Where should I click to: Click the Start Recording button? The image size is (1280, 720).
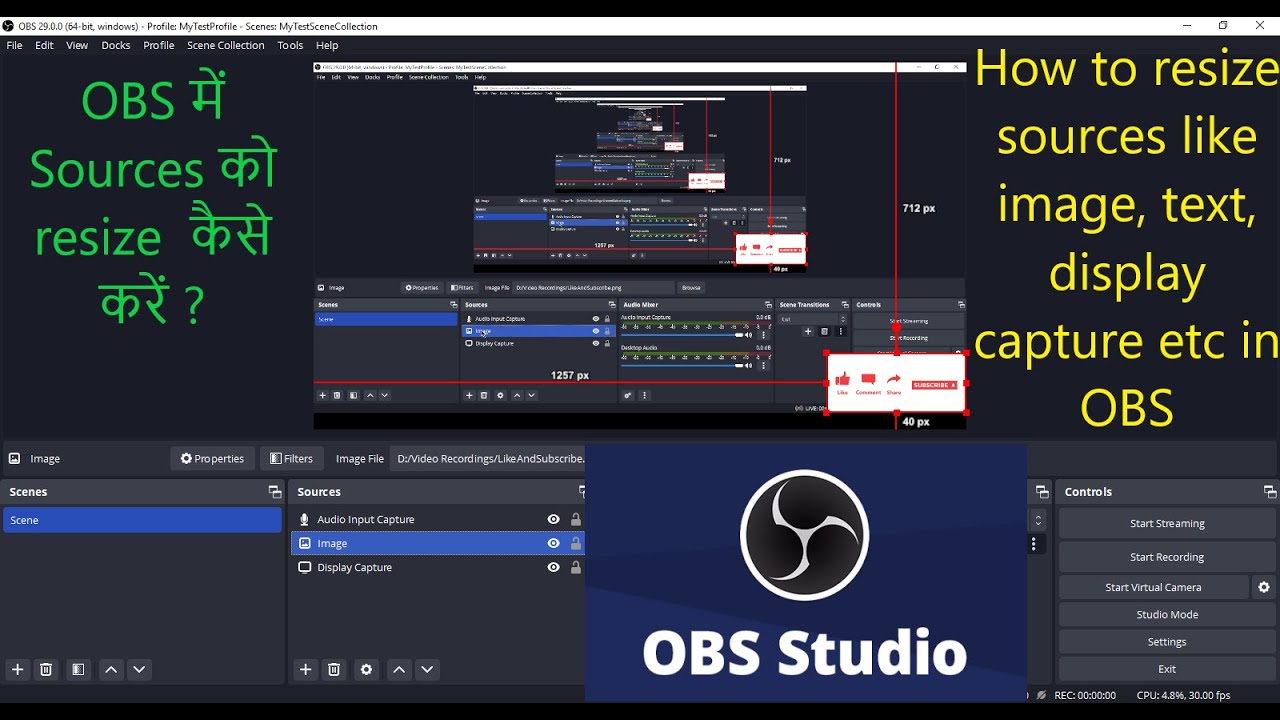tap(1167, 557)
